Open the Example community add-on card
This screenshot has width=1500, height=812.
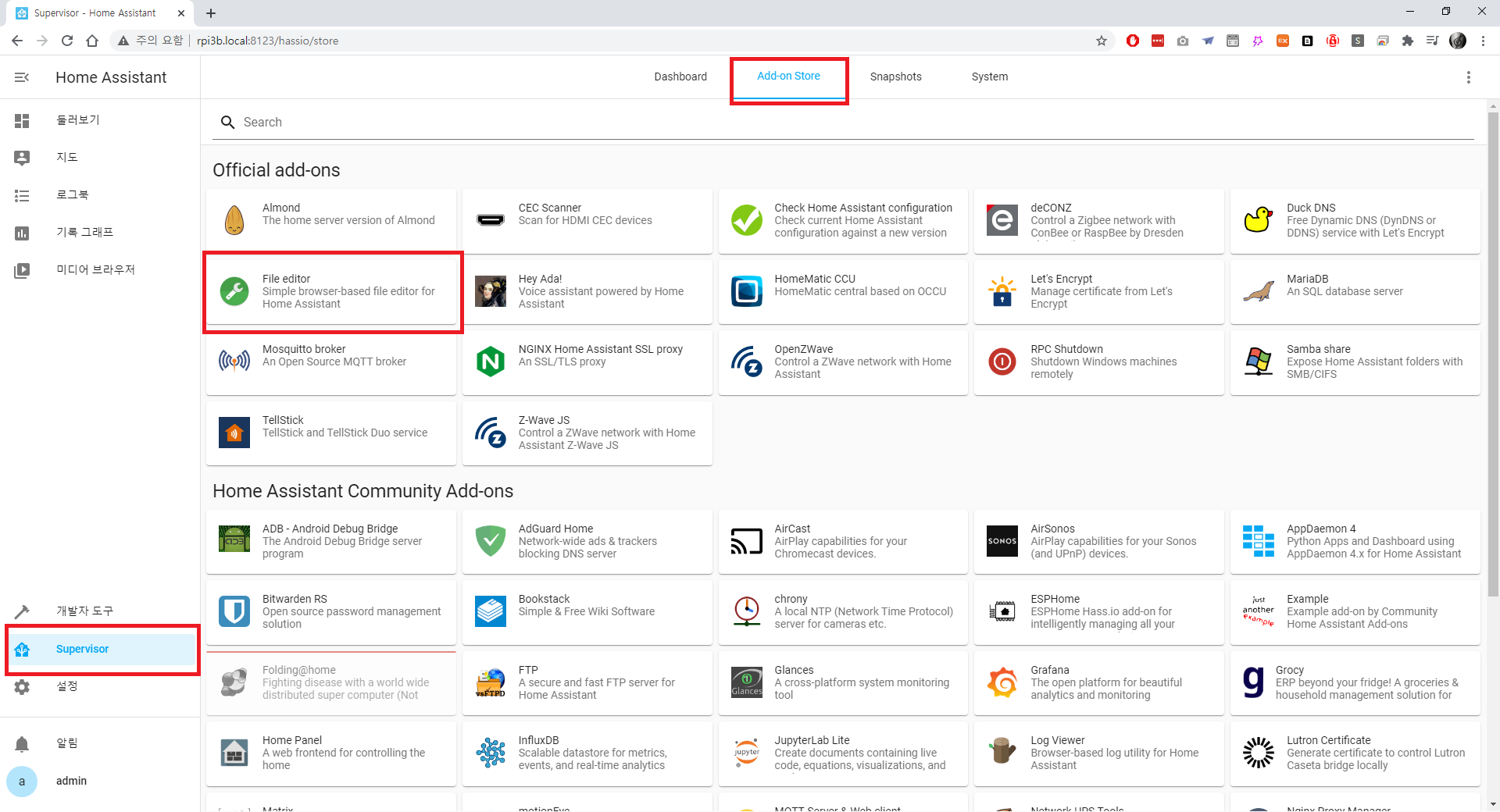click(1355, 612)
